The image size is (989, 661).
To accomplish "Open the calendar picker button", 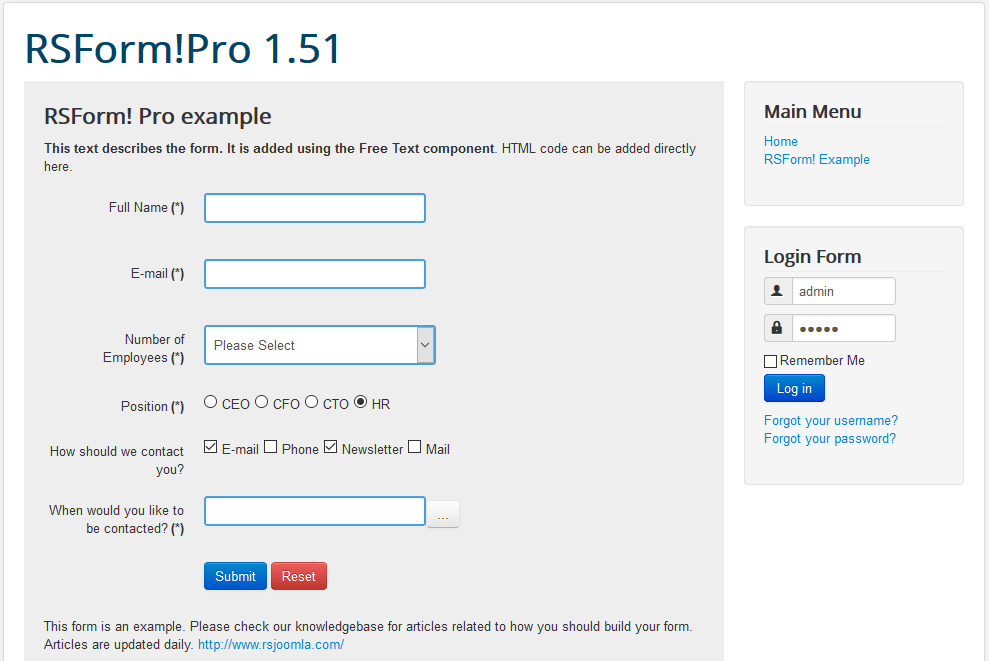I will pos(443,514).
